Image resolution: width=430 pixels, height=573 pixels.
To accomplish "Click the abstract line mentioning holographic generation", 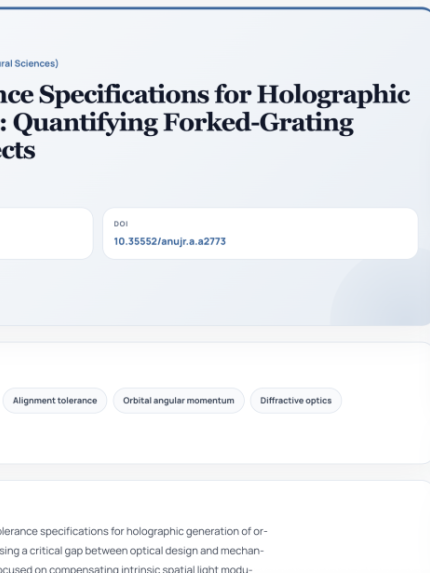I will 133,531.
